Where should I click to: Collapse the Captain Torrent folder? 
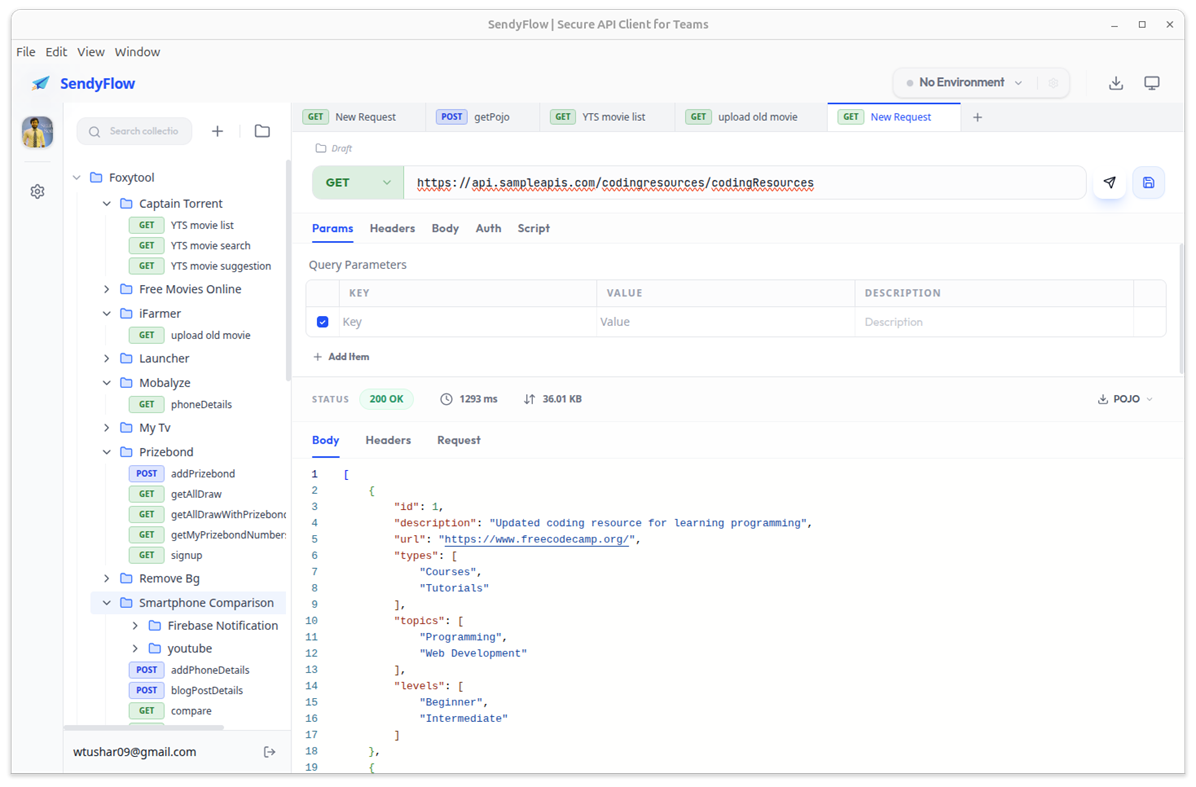pyautogui.click(x=107, y=204)
